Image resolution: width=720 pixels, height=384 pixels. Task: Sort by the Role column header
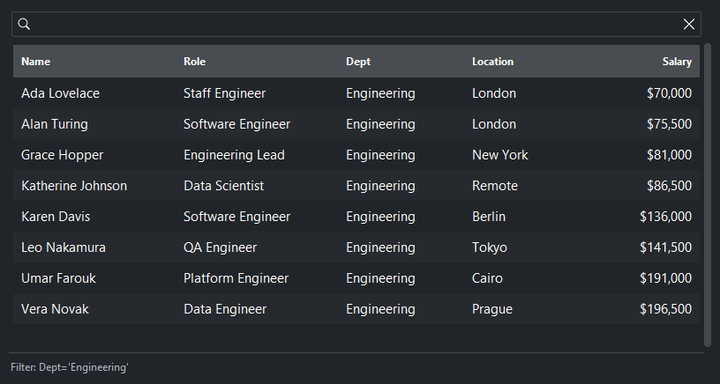coord(194,62)
